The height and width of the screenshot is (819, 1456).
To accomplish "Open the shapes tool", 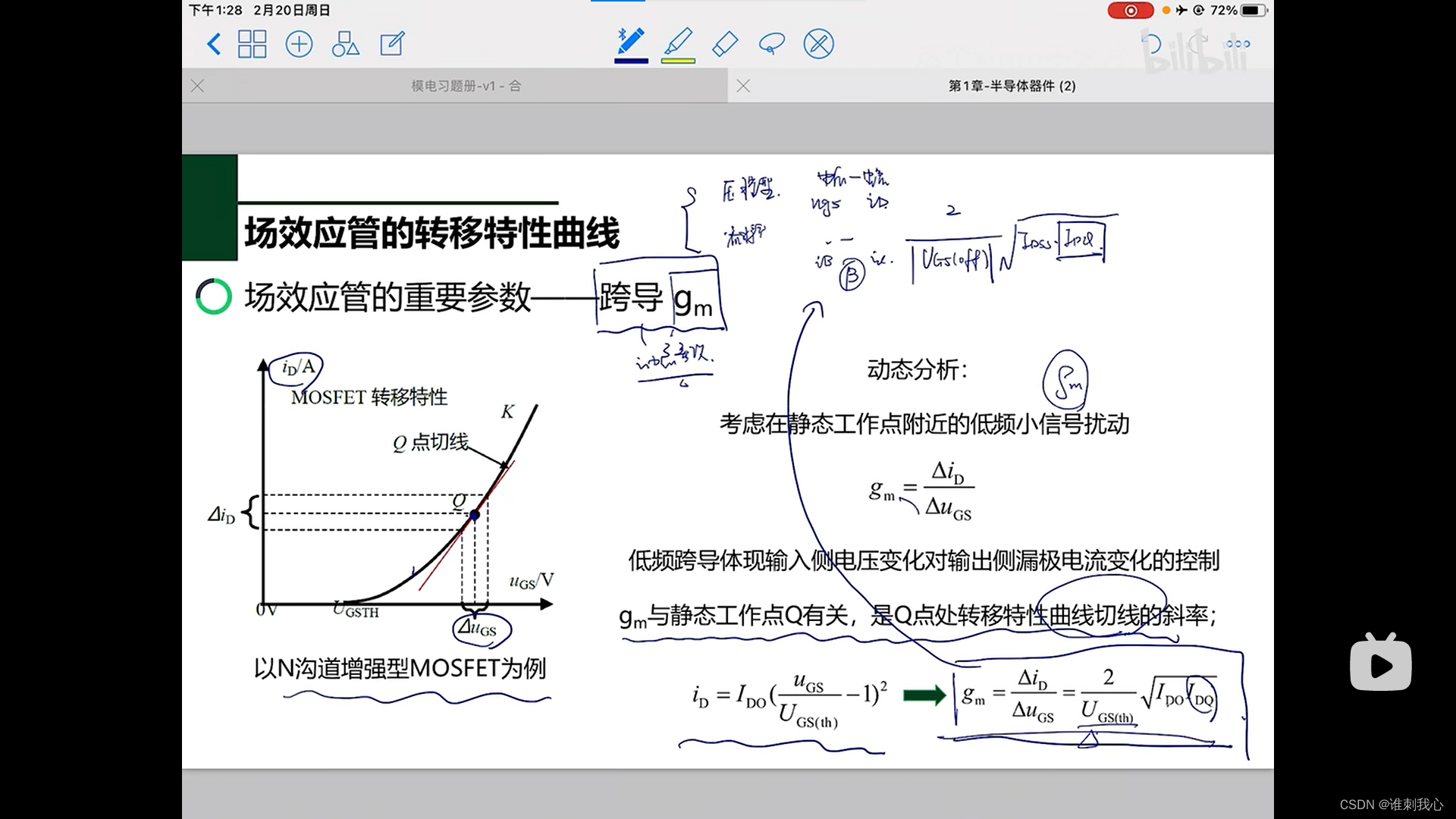I will click(345, 44).
